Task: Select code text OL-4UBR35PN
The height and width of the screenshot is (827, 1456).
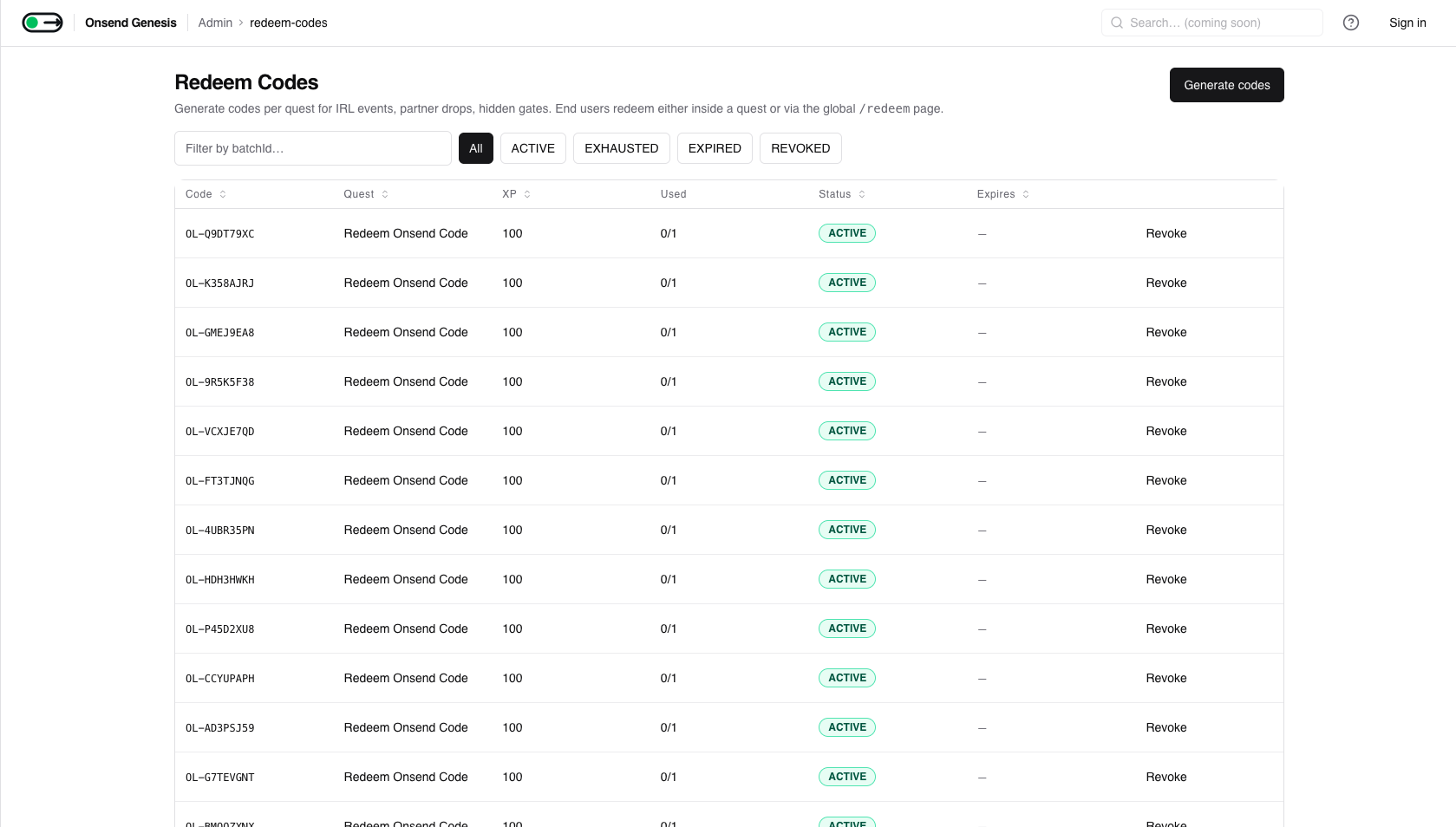Action: coord(220,531)
